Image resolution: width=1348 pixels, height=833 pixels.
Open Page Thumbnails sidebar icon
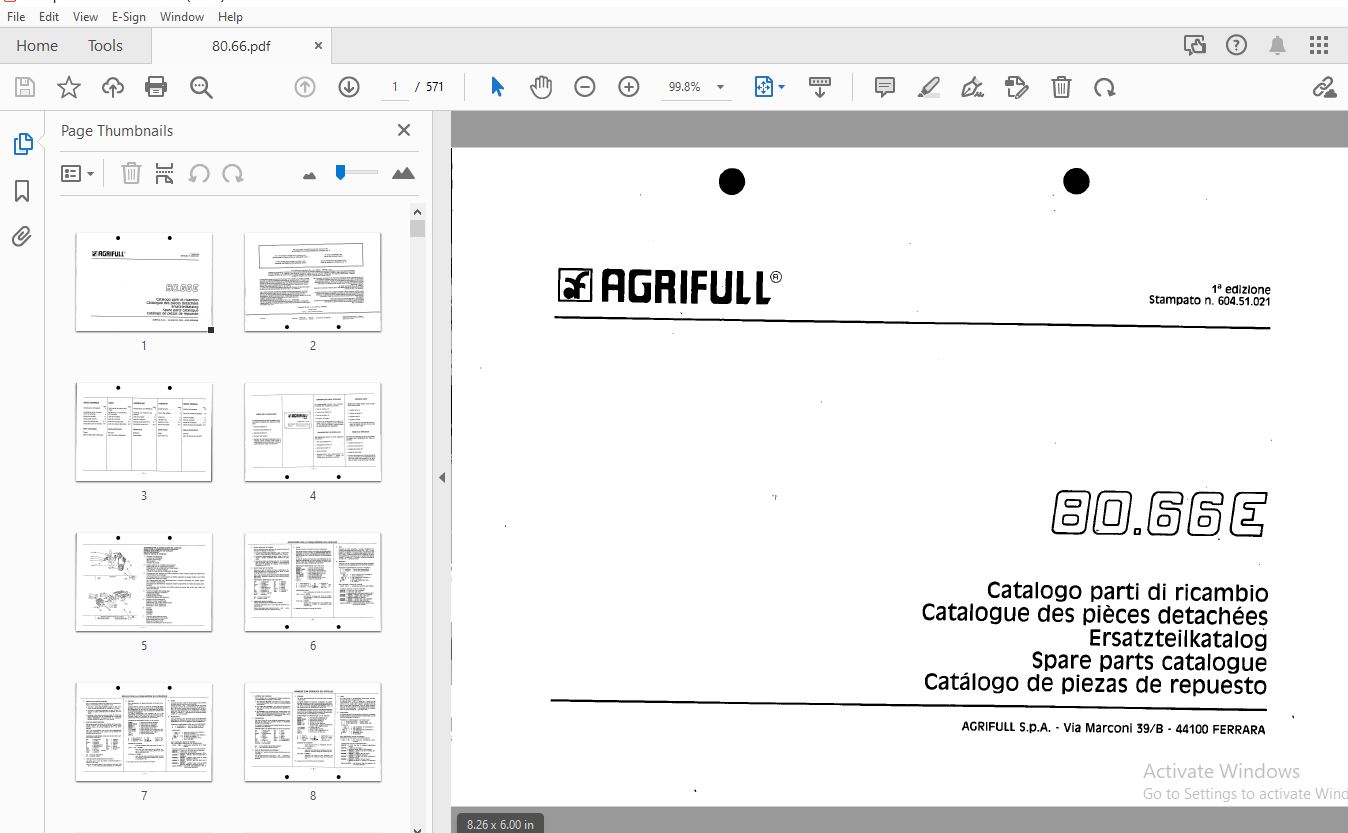[23, 144]
